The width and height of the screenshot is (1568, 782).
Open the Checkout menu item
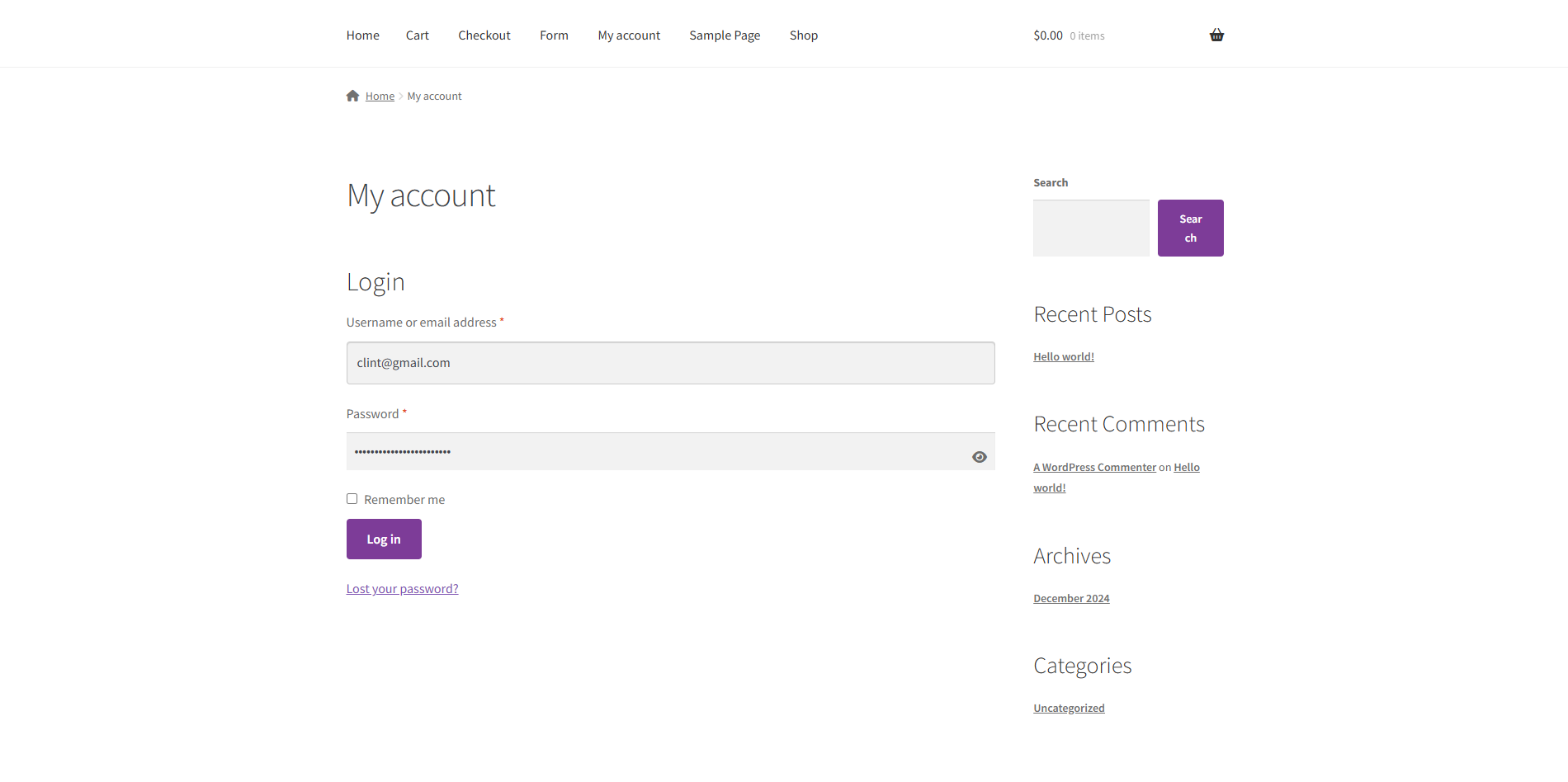[484, 35]
